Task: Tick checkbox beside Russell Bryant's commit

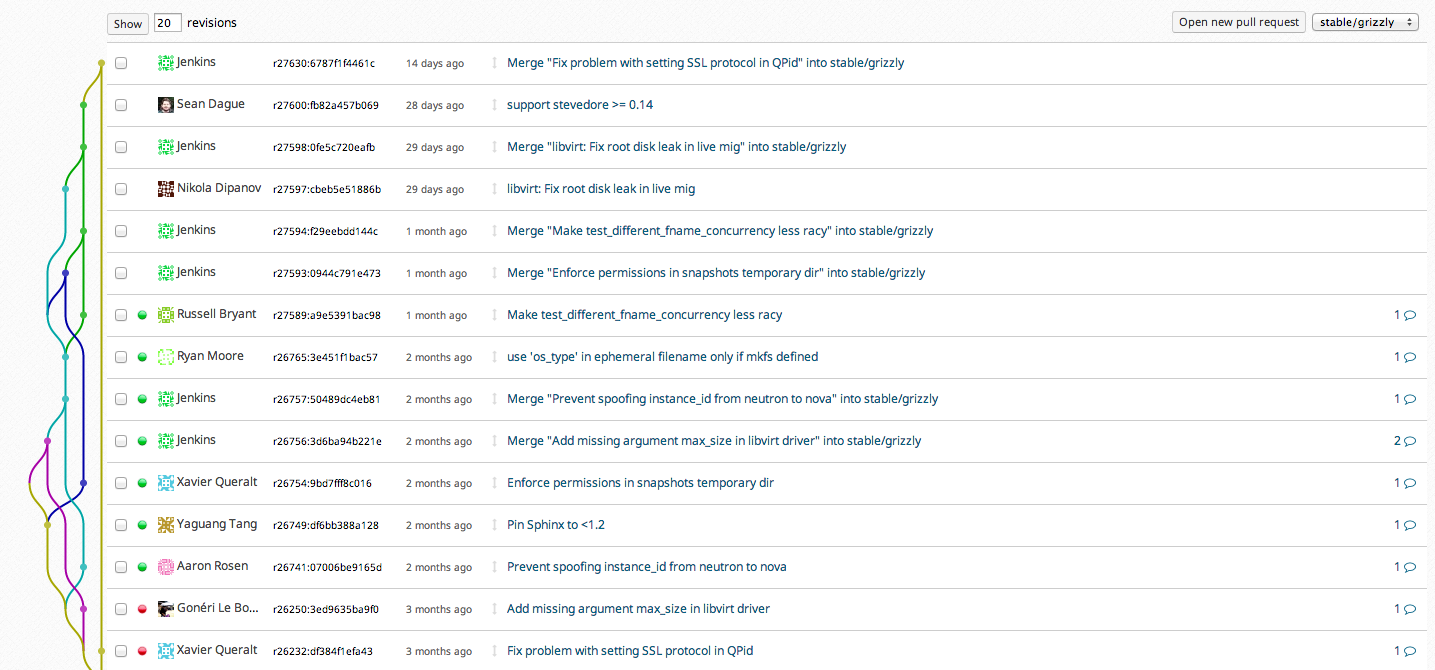Action: [121, 315]
